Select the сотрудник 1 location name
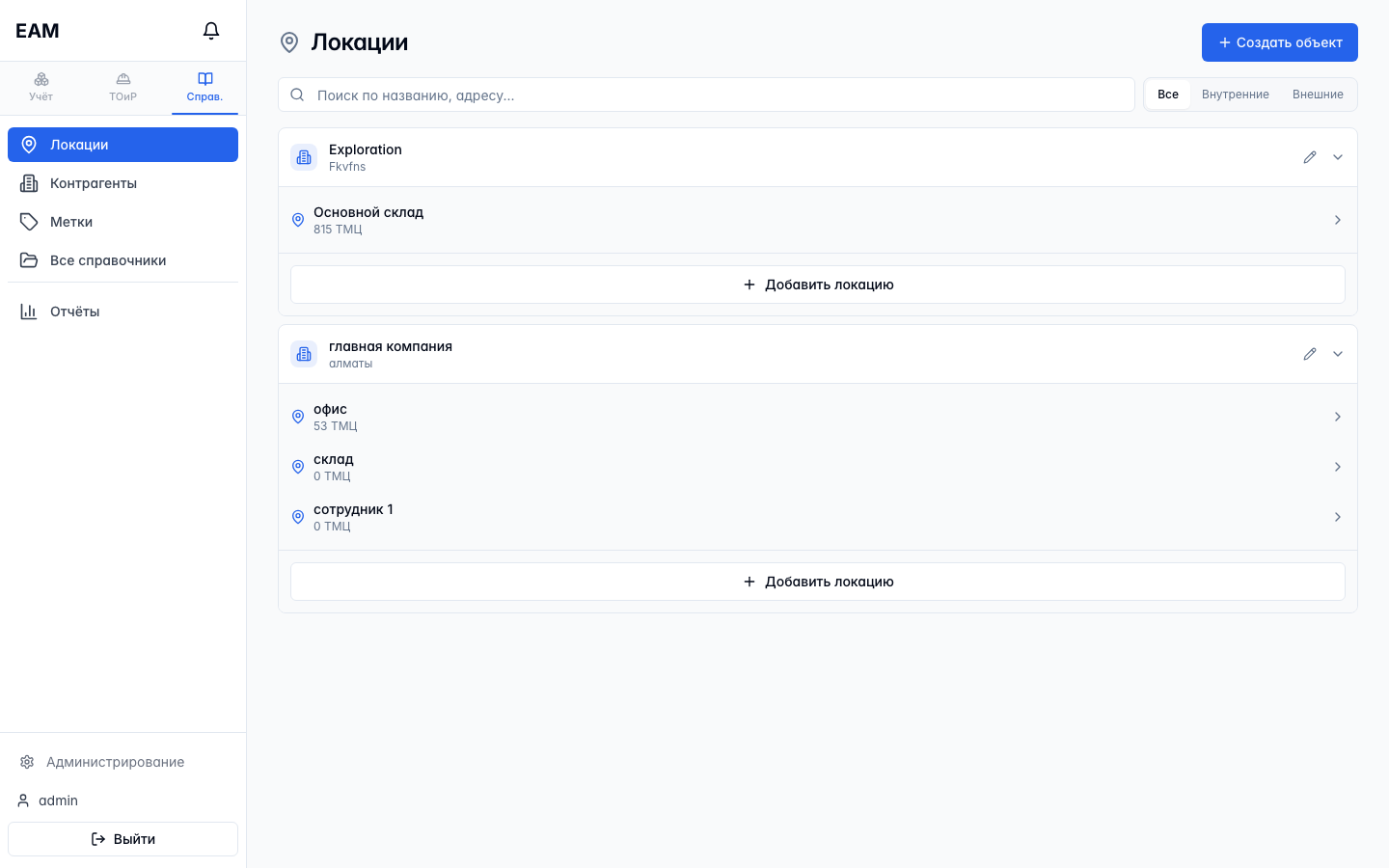Image resolution: width=1389 pixels, height=868 pixels. pyautogui.click(x=353, y=509)
